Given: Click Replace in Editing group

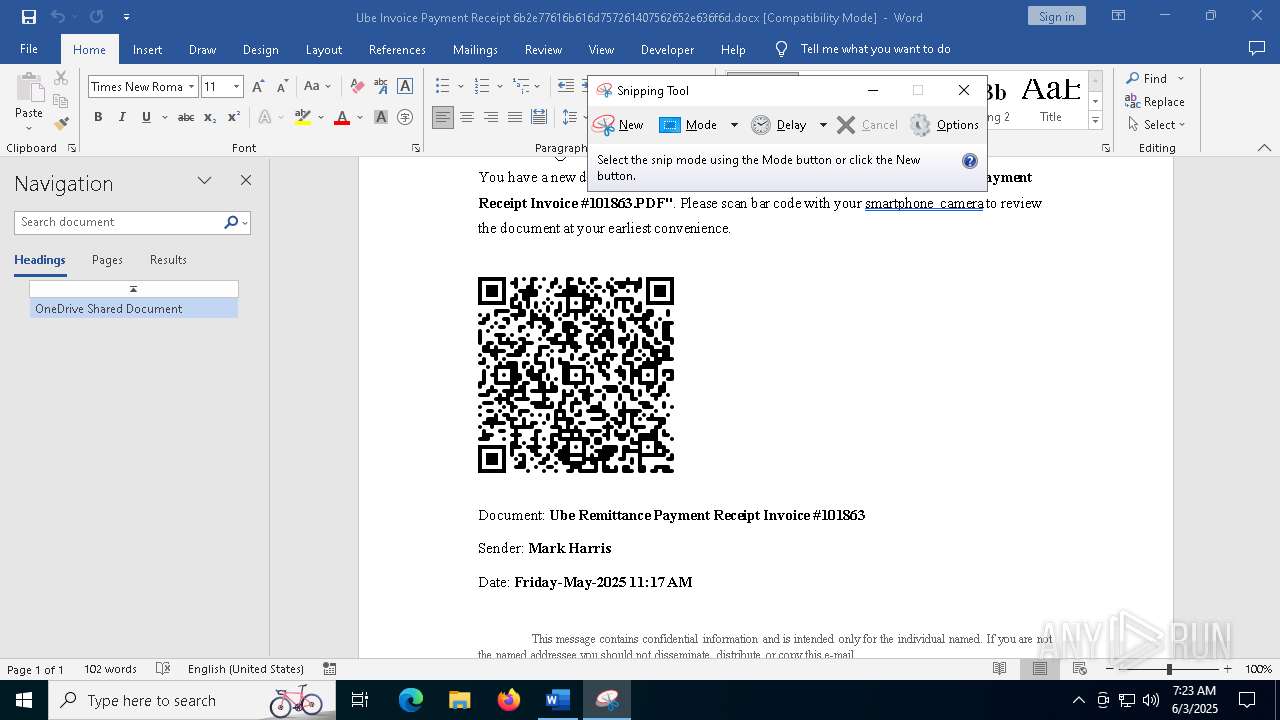Looking at the screenshot, I should tap(1154, 102).
